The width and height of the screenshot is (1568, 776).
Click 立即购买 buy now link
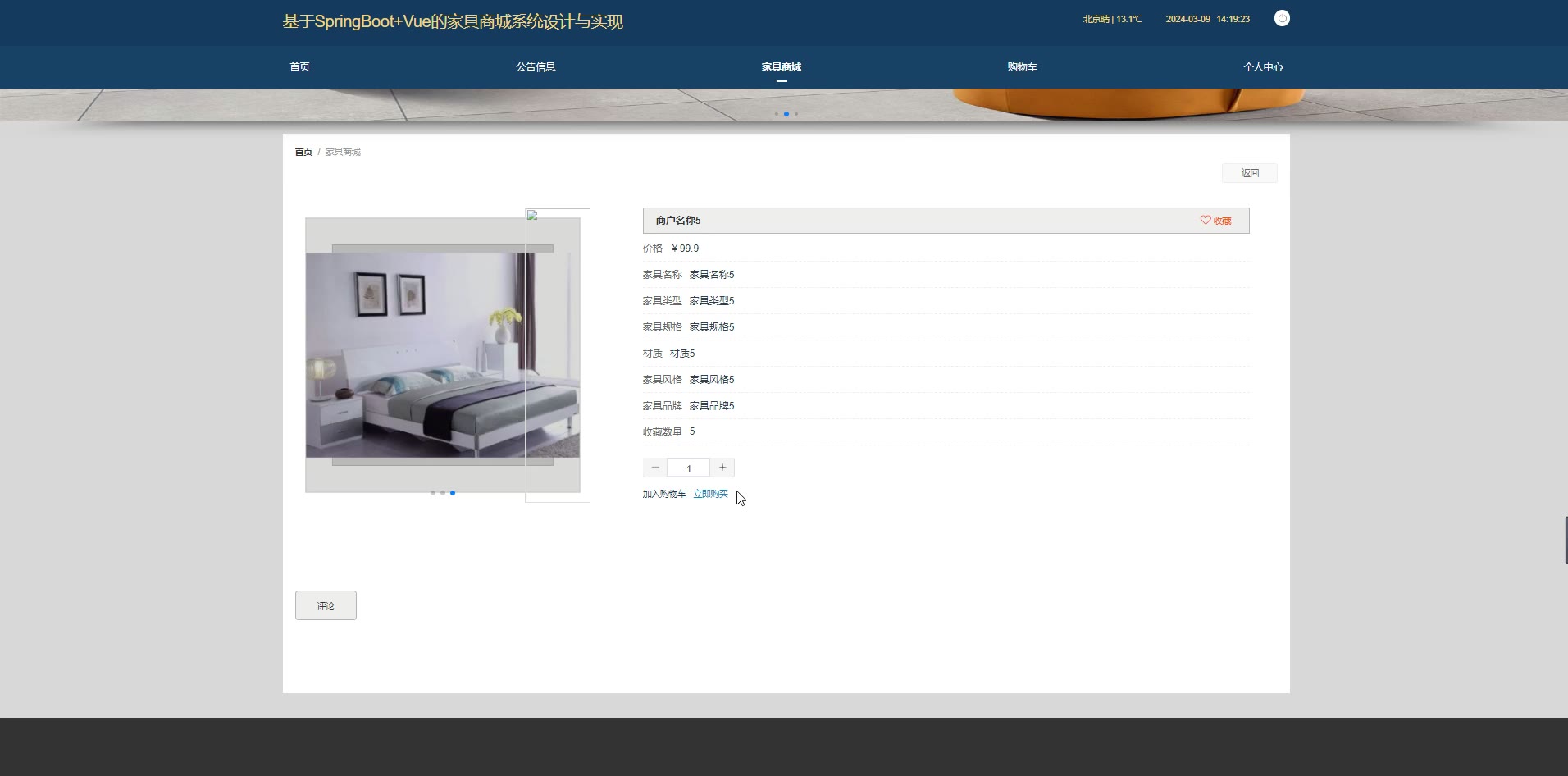click(x=710, y=494)
